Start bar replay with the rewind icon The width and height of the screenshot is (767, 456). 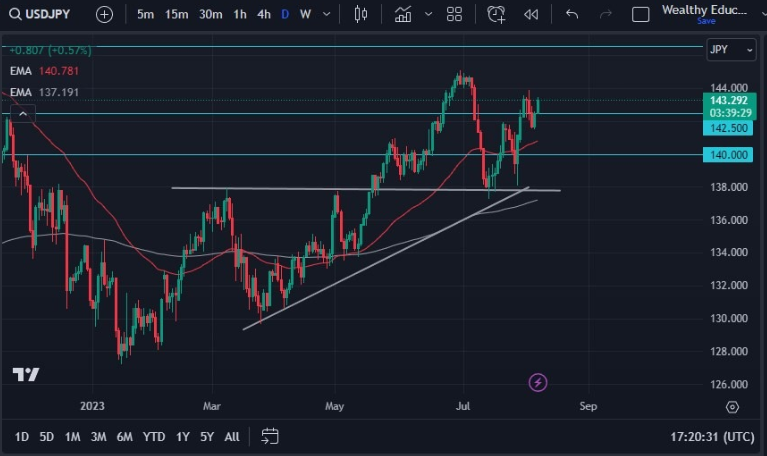[531, 14]
